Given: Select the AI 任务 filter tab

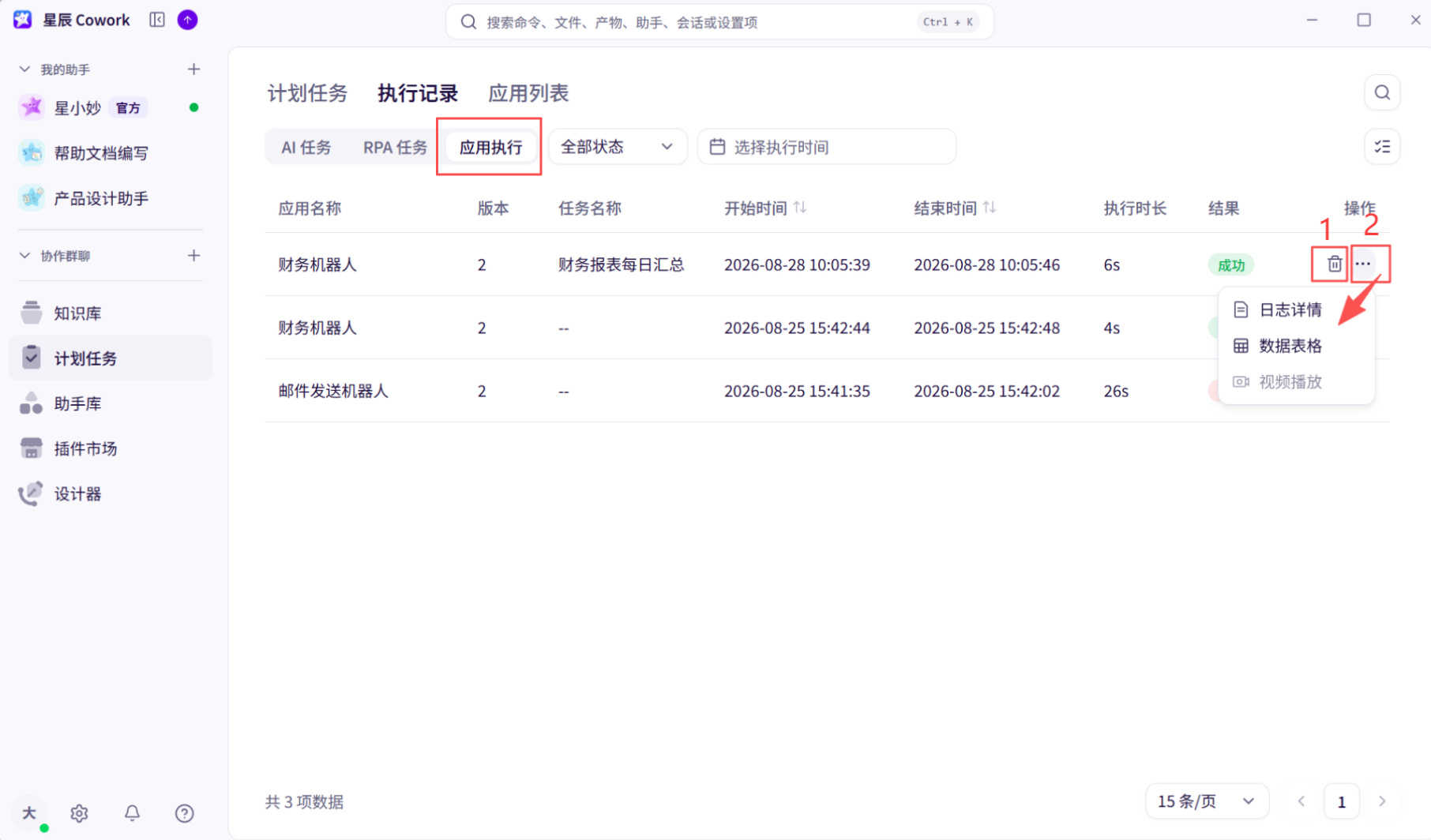Looking at the screenshot, I should click(306, 148).
